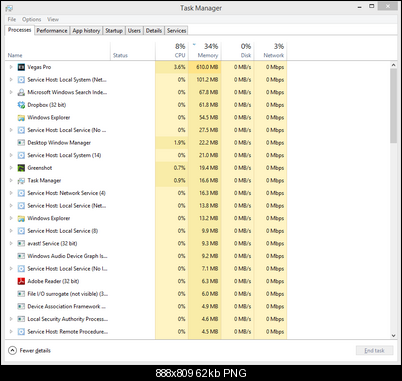Click the Service Host: Local Service (8) icon
This screenshot has width=402, height=381.
click(x=21, y=231)
